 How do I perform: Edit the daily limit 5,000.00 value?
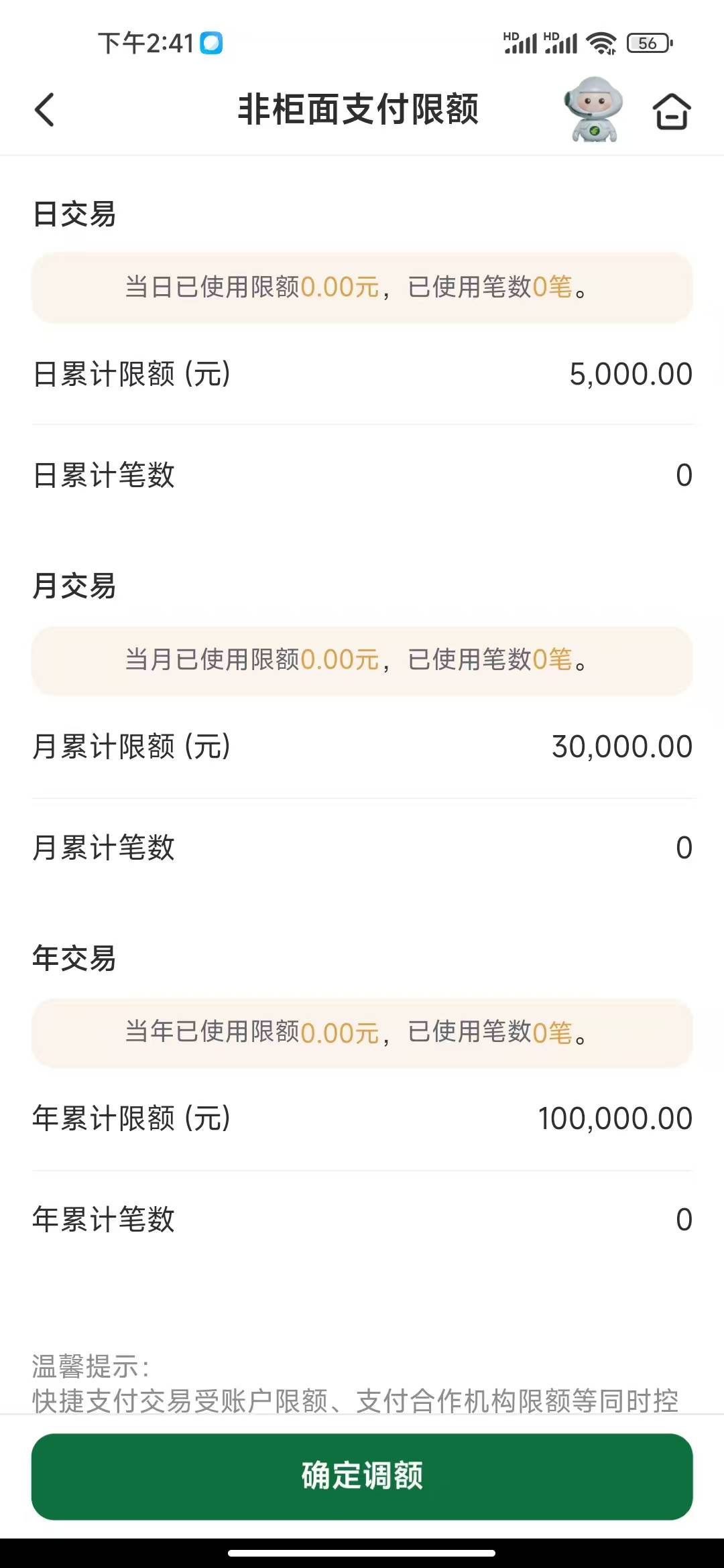click(x=630, y=374)
